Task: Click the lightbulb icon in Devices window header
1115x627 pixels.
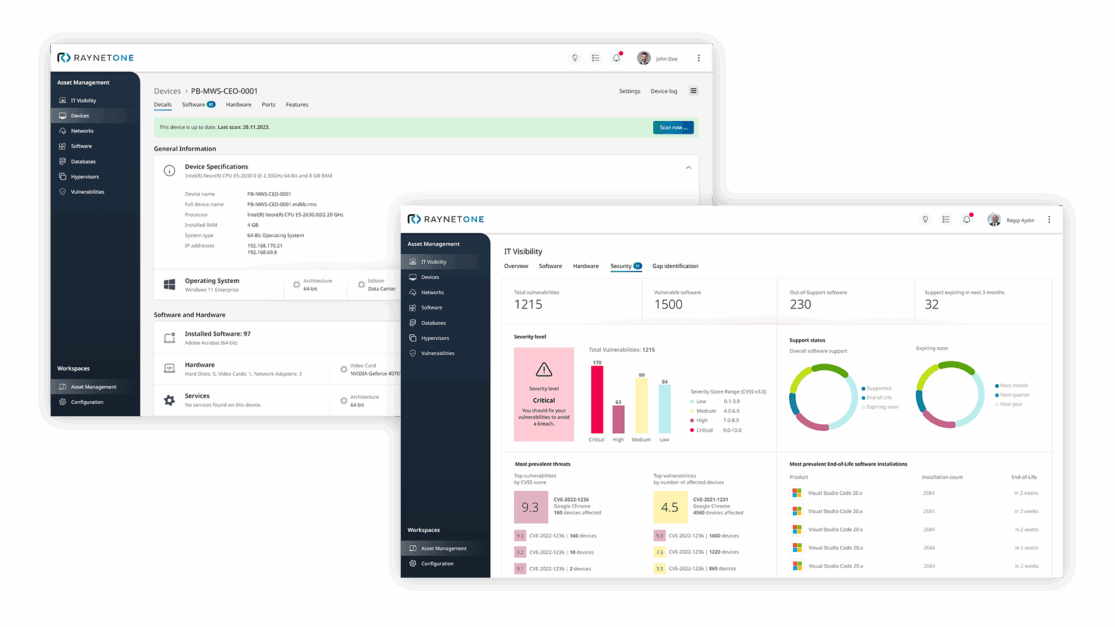Action: (575, 58)
